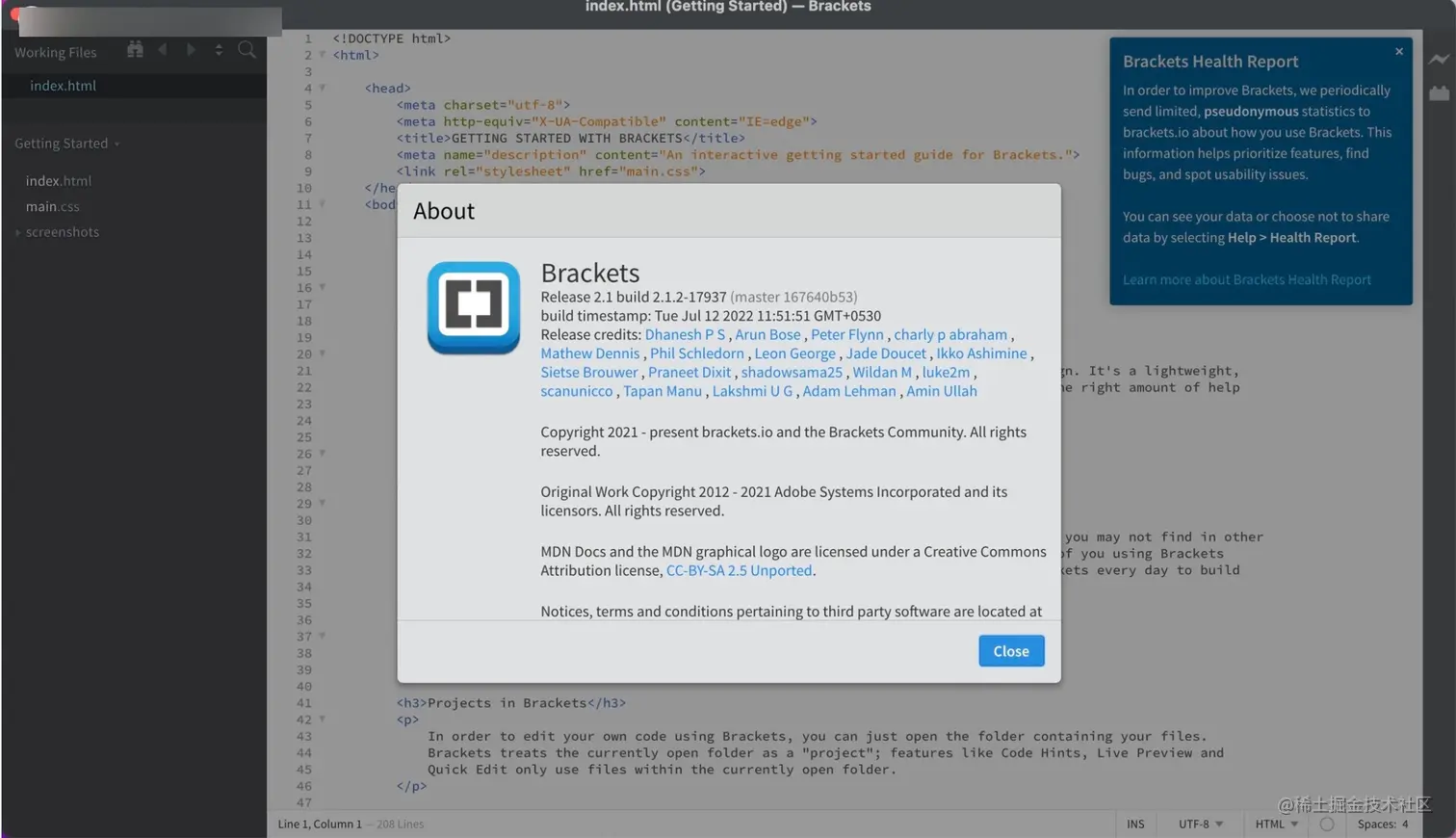
Task: Open charly p abraham credit link
Action: (950, 334)
